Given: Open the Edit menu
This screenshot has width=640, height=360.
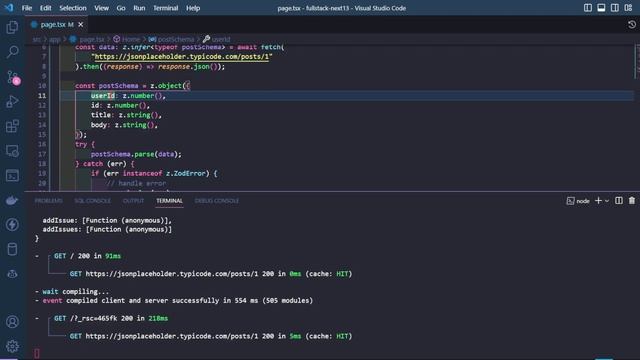Looking at the screenshot, I should [45, 8].
